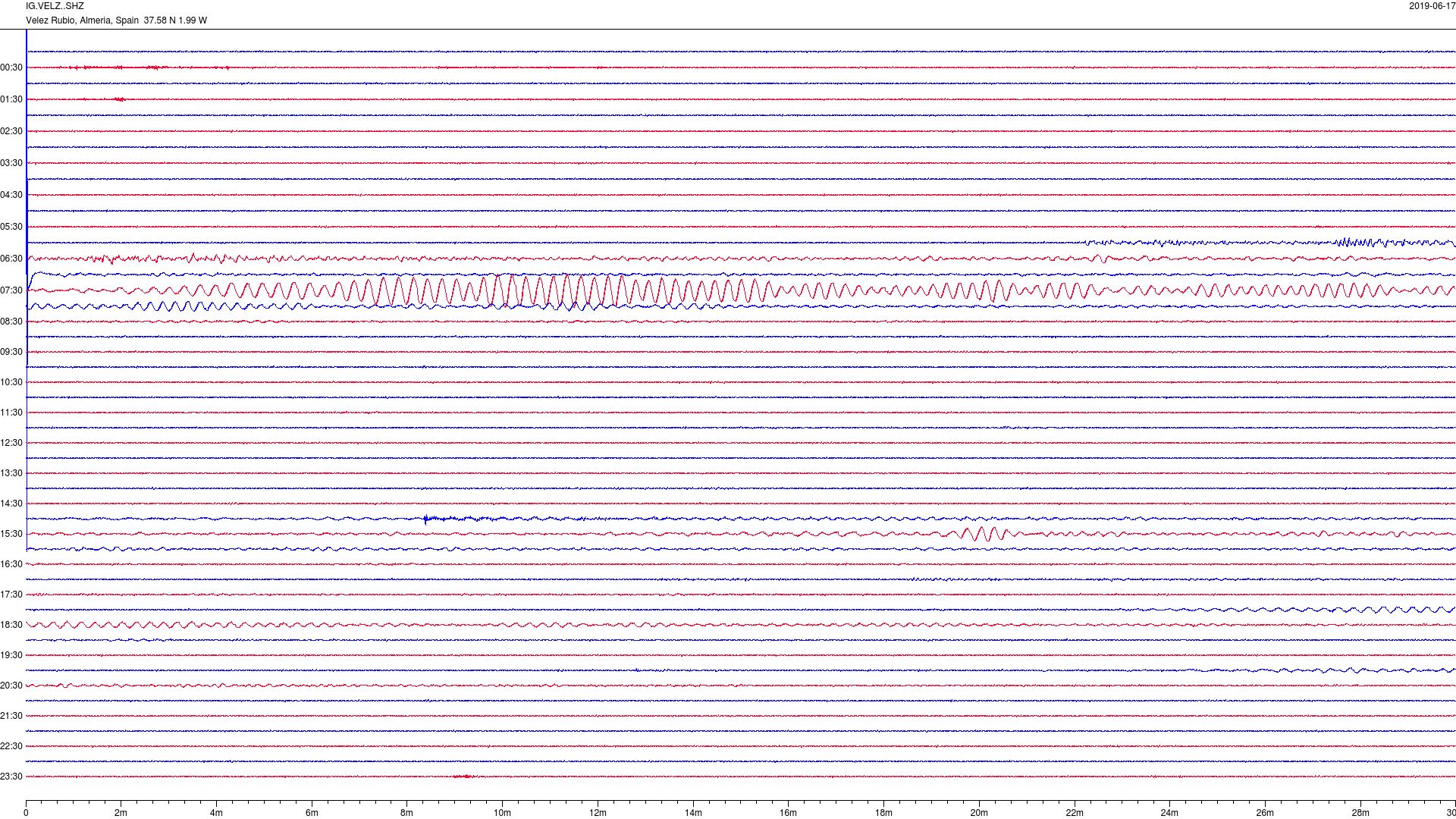This screenshot has height=819, width=1456.
Task: Click the 2m tick label on time axis
Action: click(x=121, y=813)
